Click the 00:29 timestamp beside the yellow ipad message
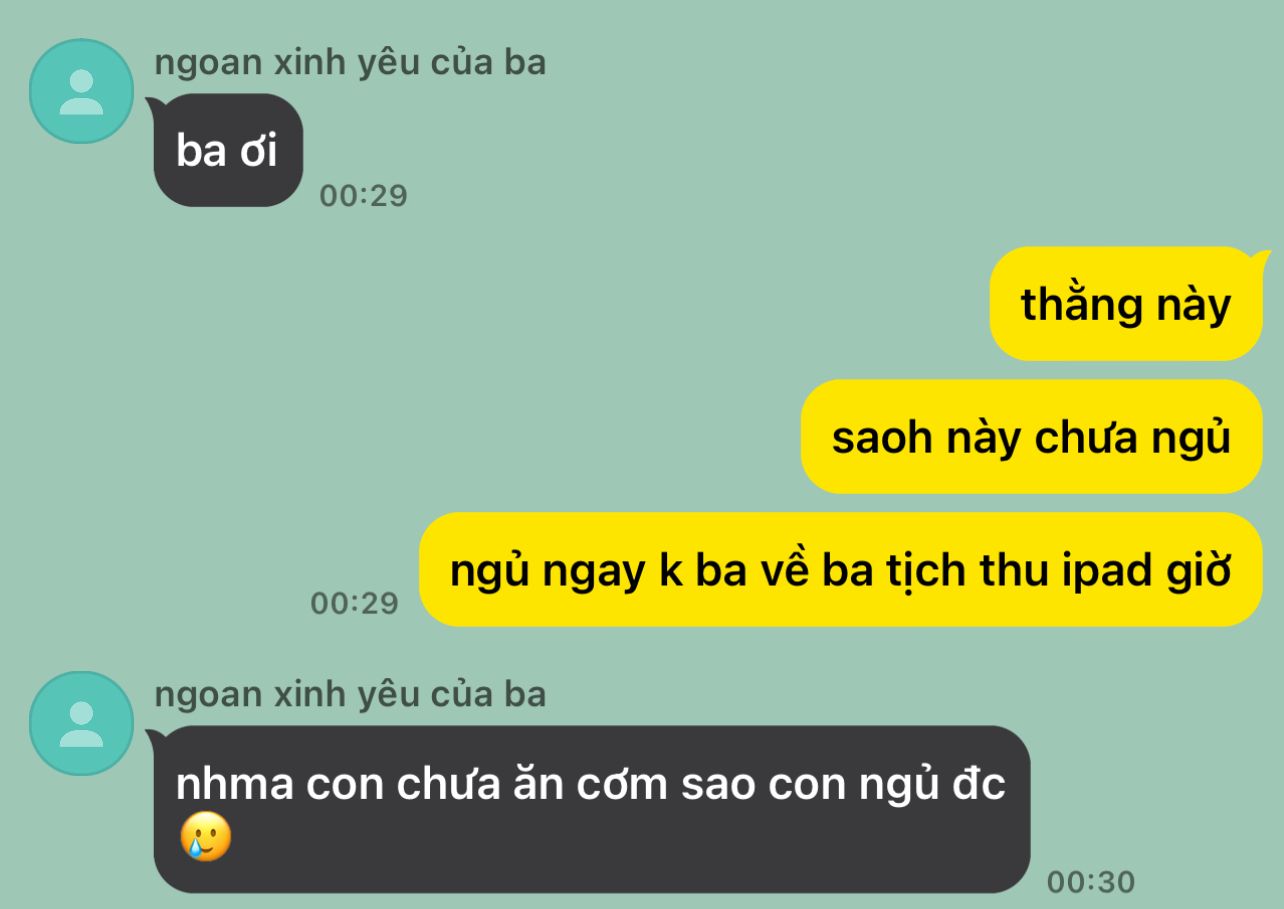The height and width of the screenshot is (909, 1284). 354,603
